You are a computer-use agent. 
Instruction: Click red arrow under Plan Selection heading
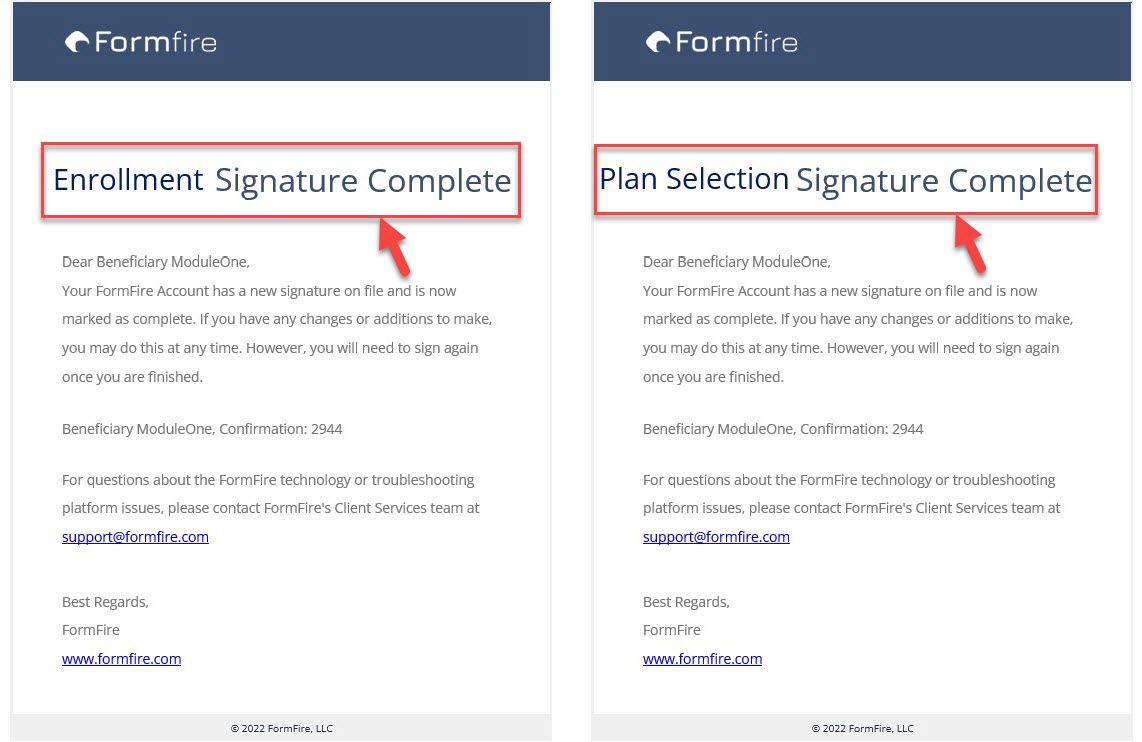[970, 244]
